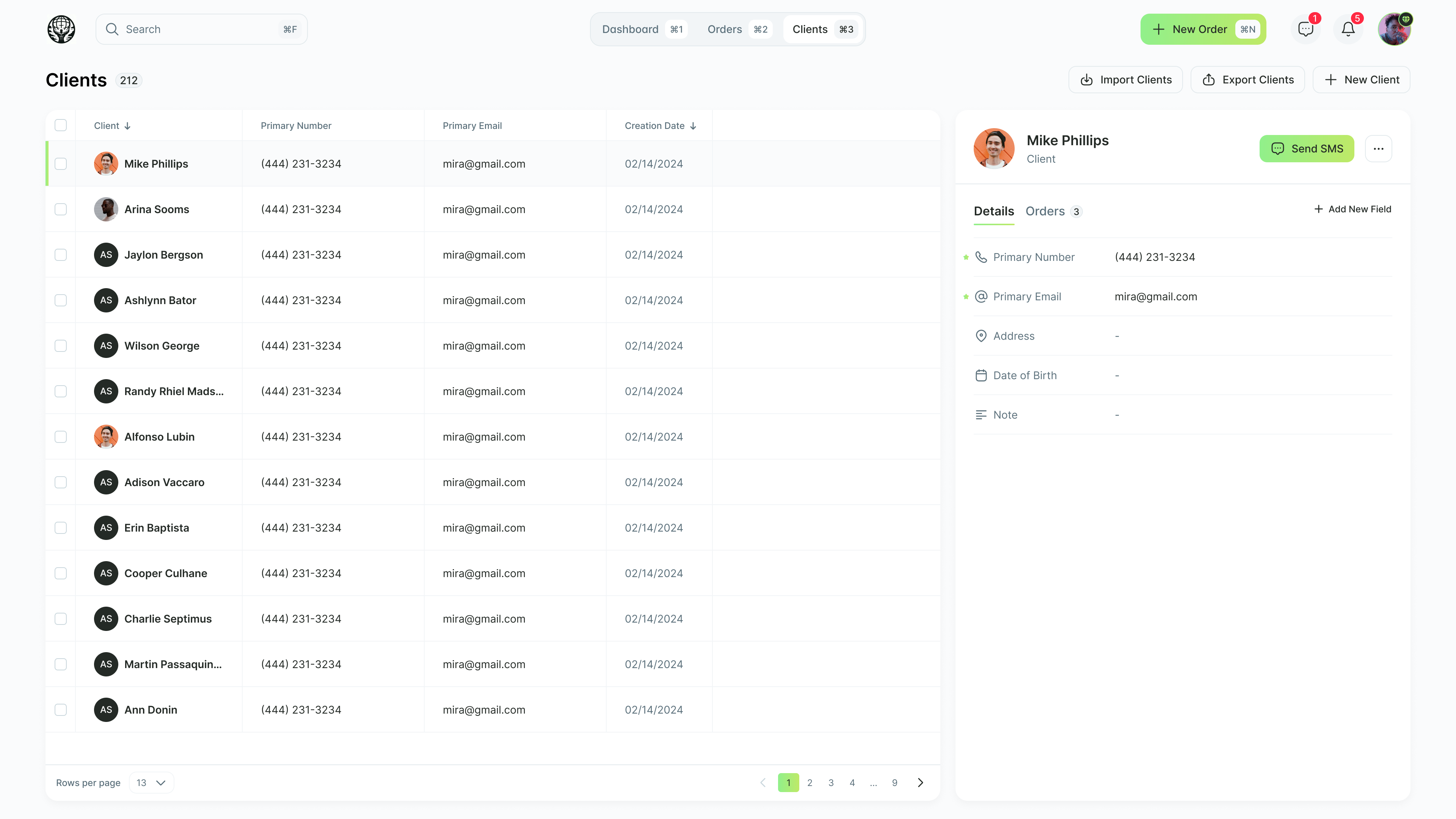1456x819 pixels.
Task: Sort by Client column arrow
Action: tap(127, 126)
